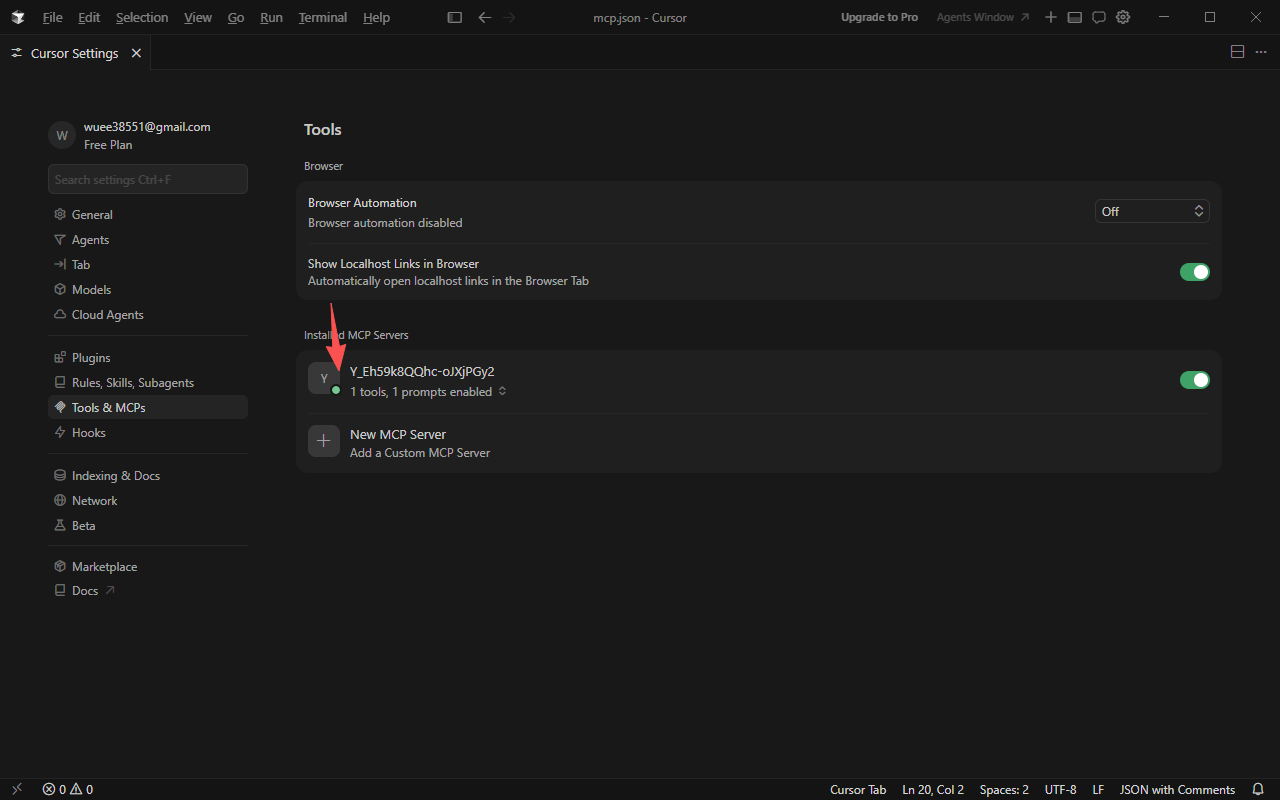Toggle the primary sidebar layout icon
The height and width of the screenshot is (800, 1280).
[455, 17]
